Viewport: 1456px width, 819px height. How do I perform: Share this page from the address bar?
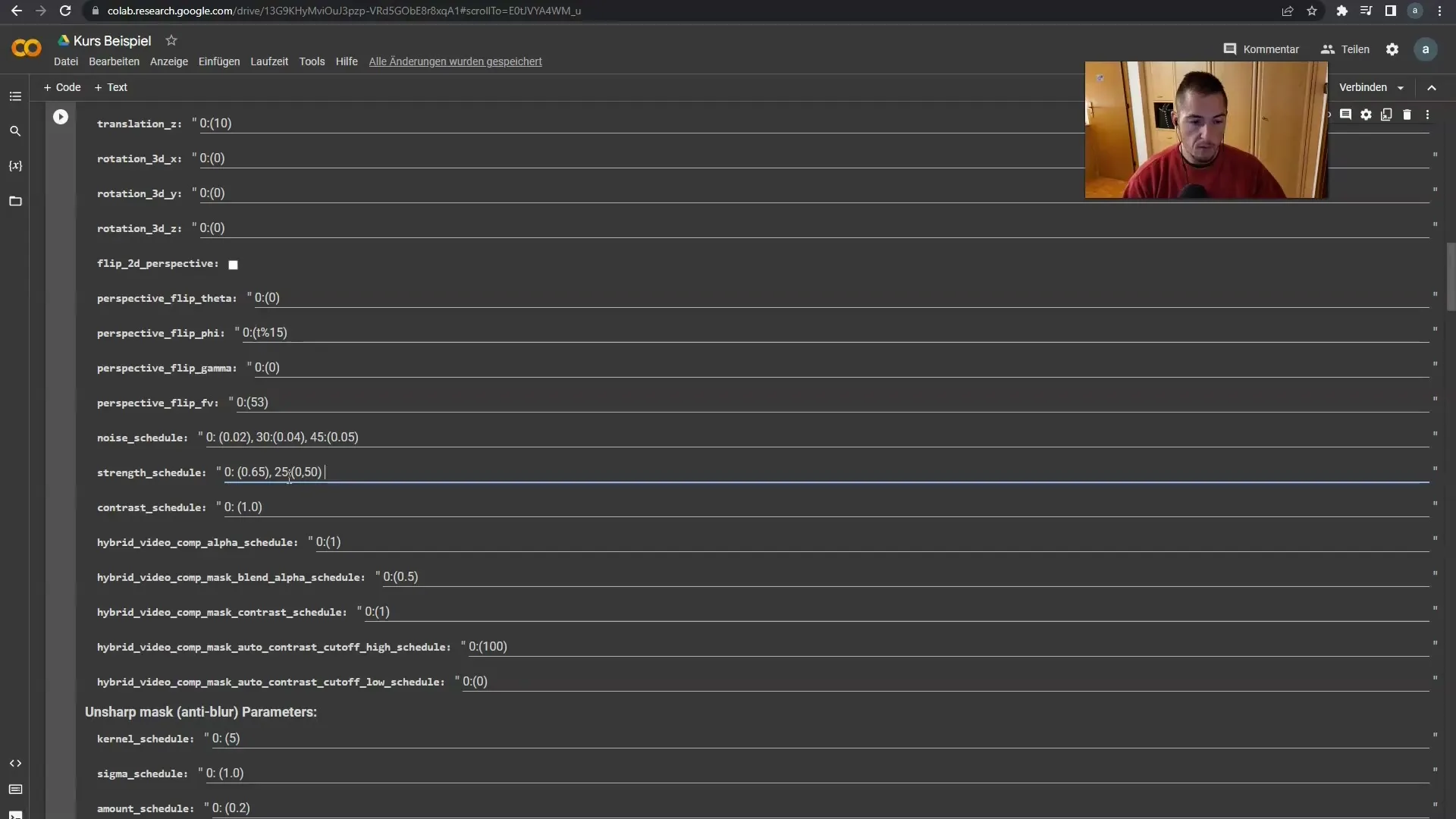tap(1288, 11)
